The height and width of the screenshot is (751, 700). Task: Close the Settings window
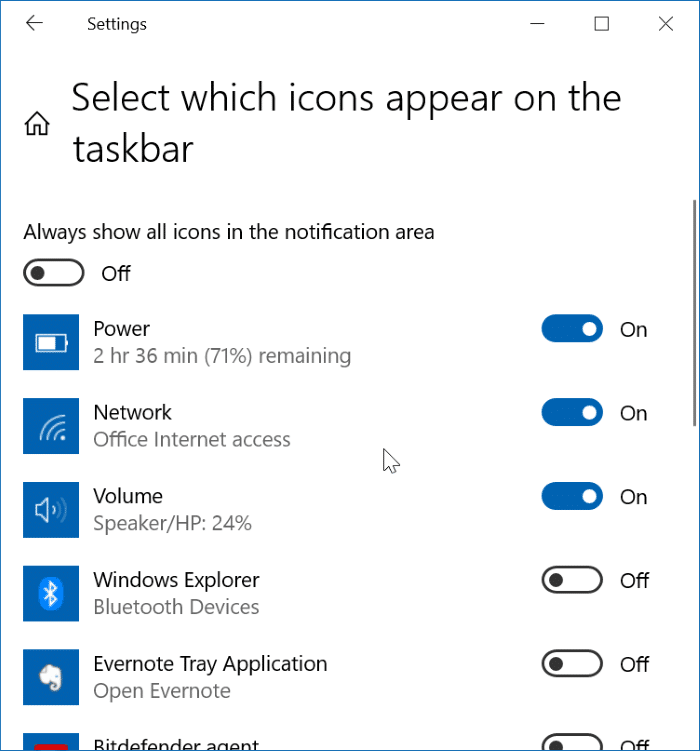click(666, 23)
